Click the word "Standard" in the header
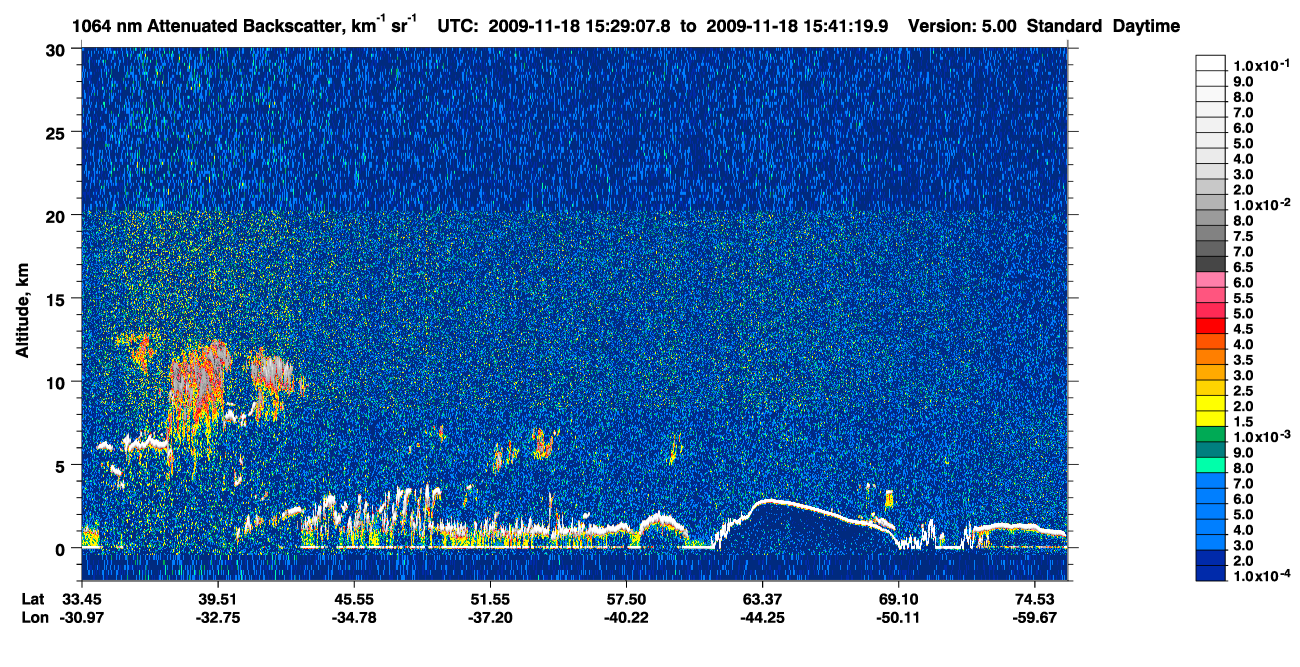Screen dimensions: 1300x667 (1063, 26)
